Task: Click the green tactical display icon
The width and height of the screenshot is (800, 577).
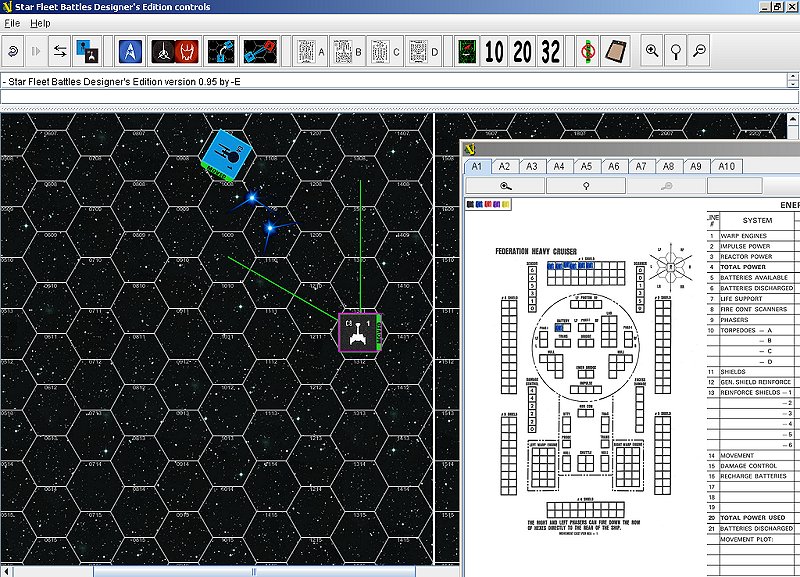Action: coord(467,51)
